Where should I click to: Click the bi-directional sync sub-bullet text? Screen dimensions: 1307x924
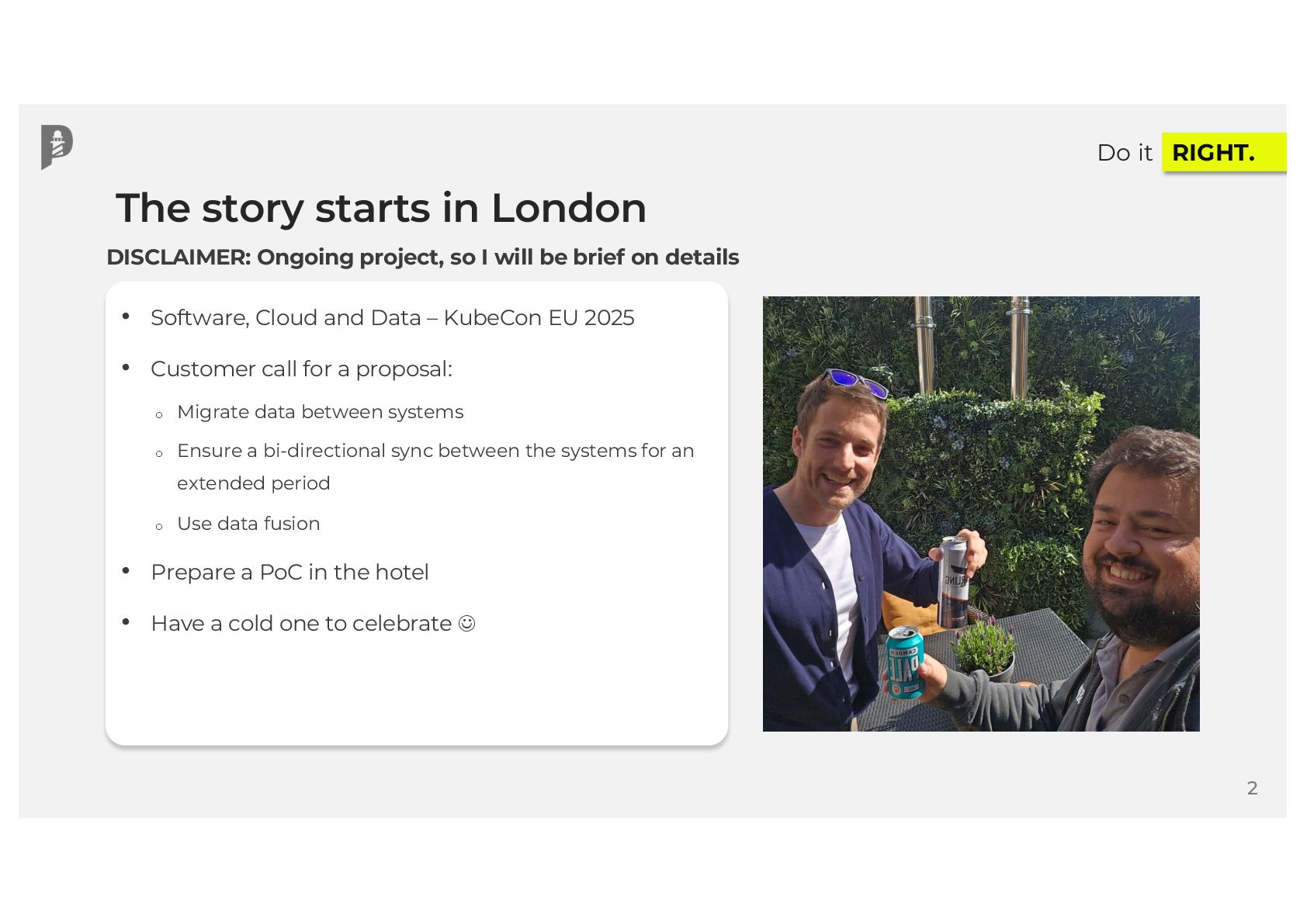tap(435, 452)
